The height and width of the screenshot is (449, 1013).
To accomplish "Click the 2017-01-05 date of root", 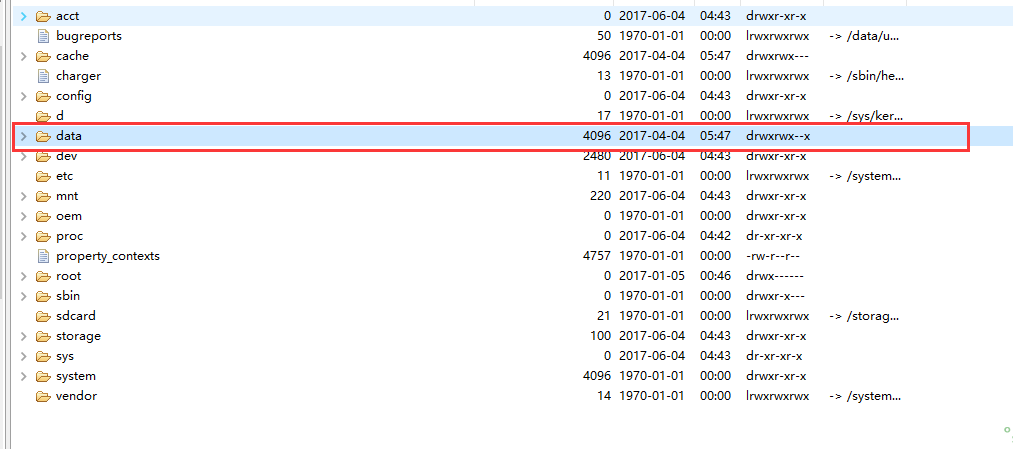I will (x=652, y=276).
